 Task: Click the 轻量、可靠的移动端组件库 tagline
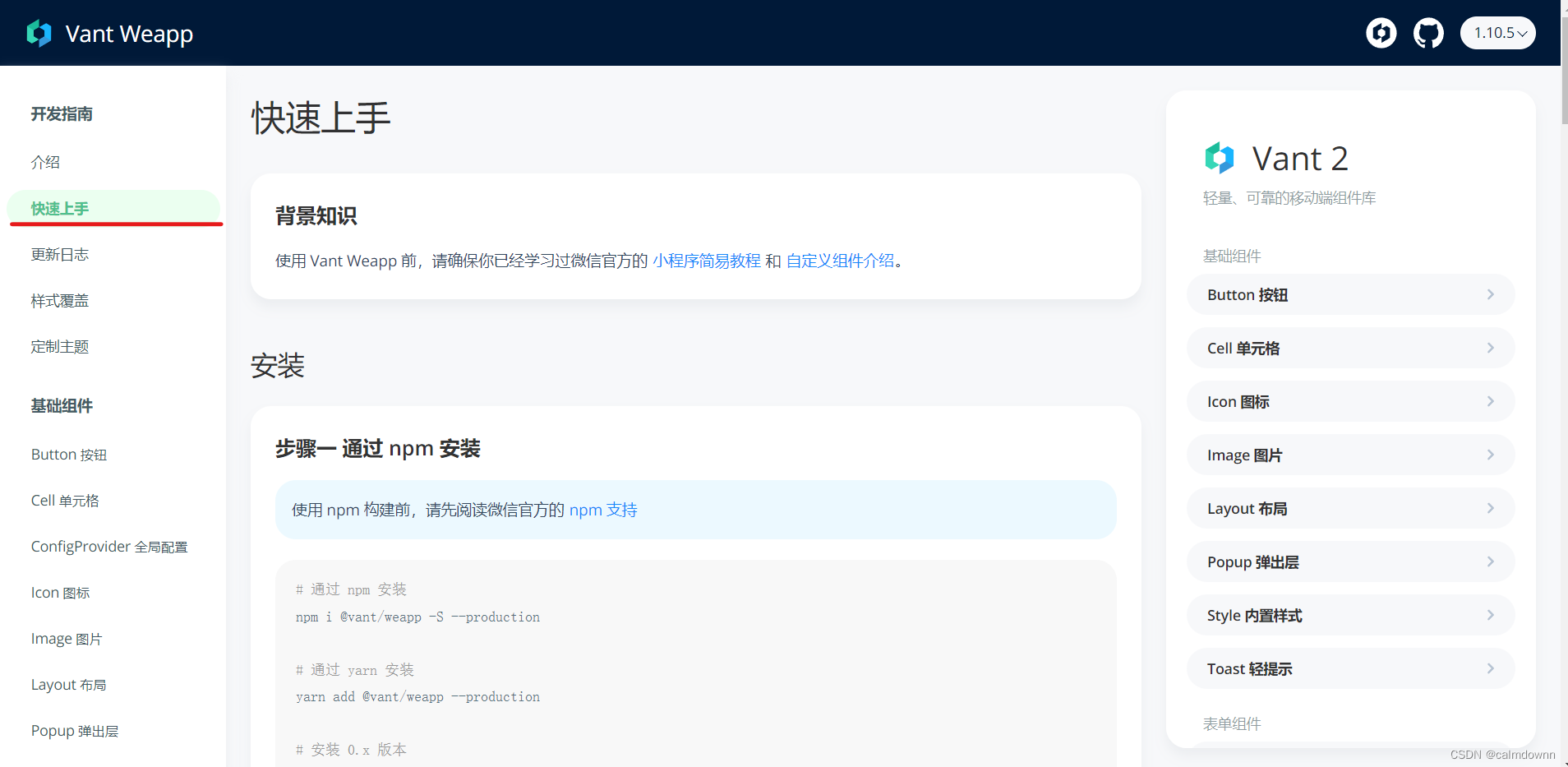pos(1289,198)
